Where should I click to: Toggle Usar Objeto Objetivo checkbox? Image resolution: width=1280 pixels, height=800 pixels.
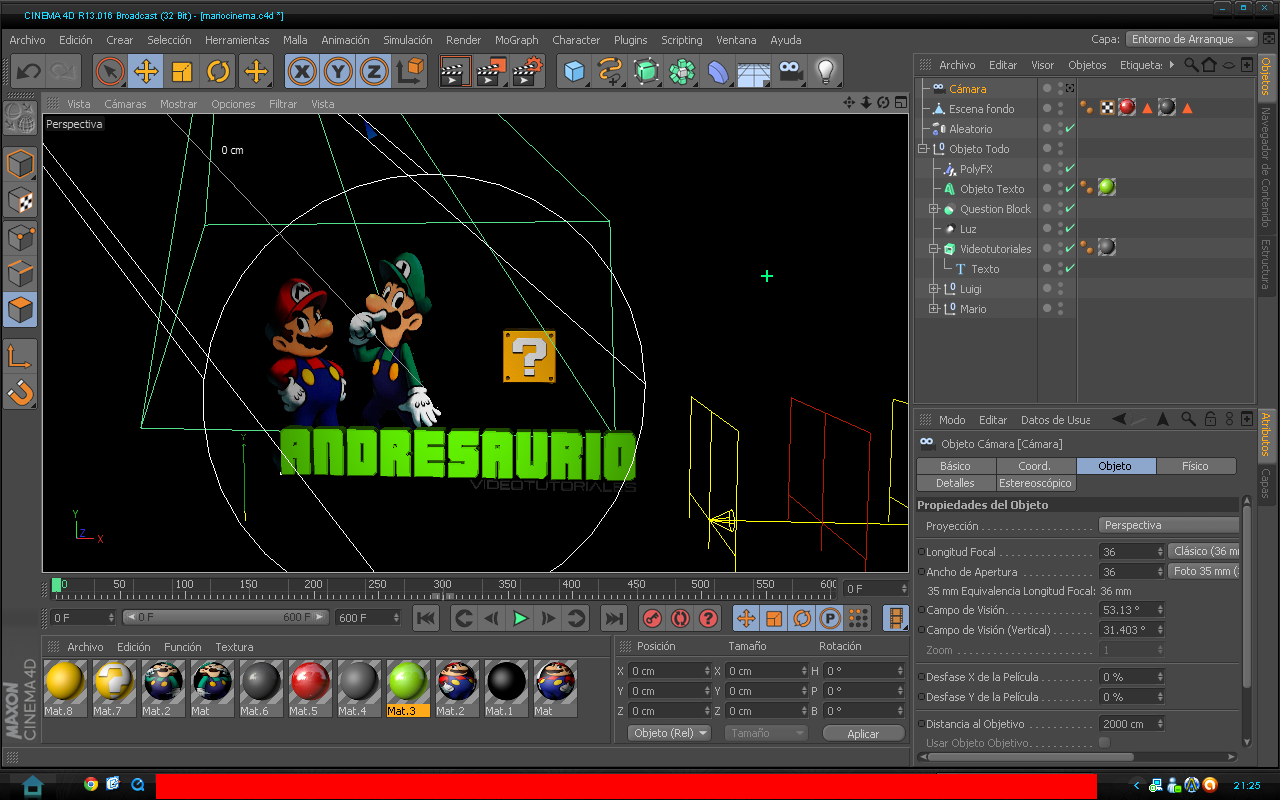[x=1104, y=742]
